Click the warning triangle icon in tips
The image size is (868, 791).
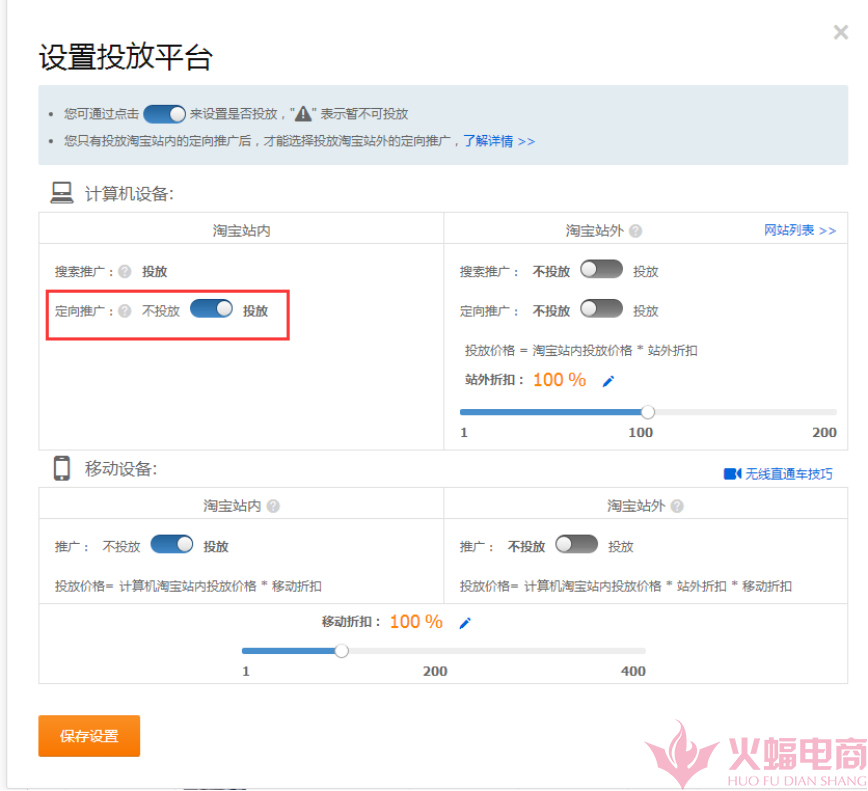pyautogui.click(x=303, y=114)
